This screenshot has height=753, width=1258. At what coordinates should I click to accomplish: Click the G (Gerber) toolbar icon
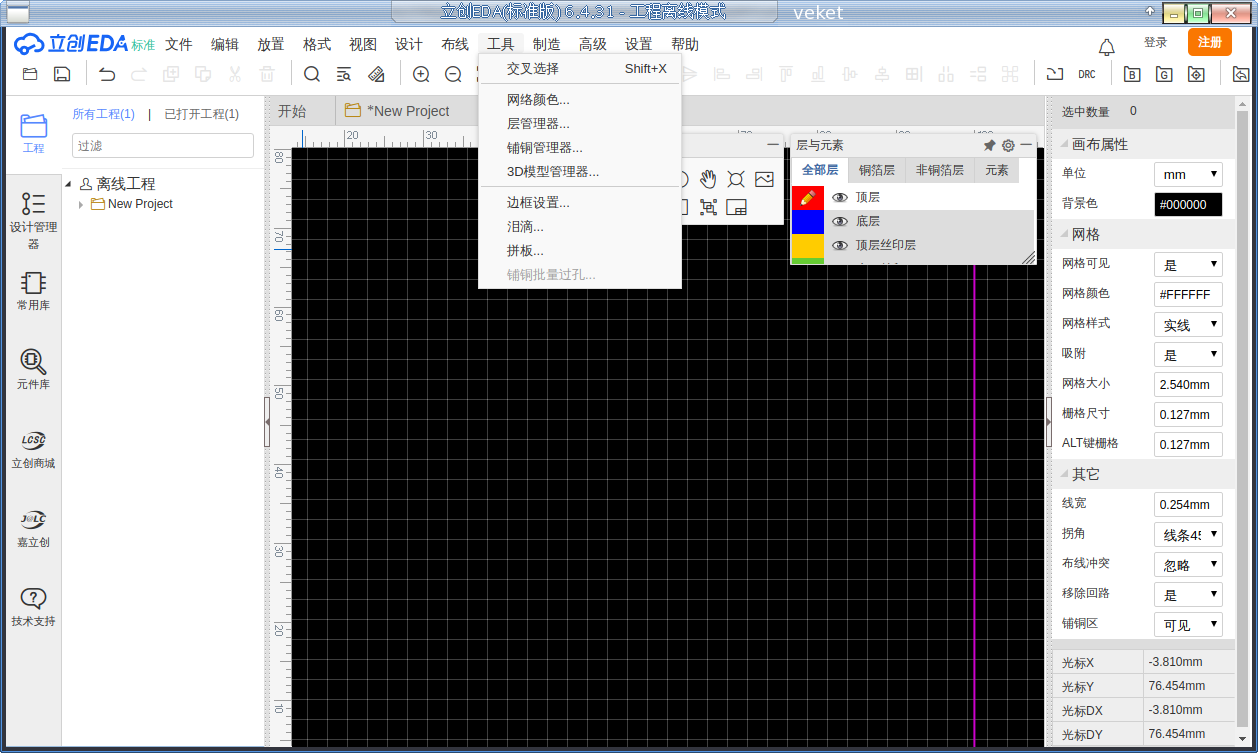coord(1164,74)
